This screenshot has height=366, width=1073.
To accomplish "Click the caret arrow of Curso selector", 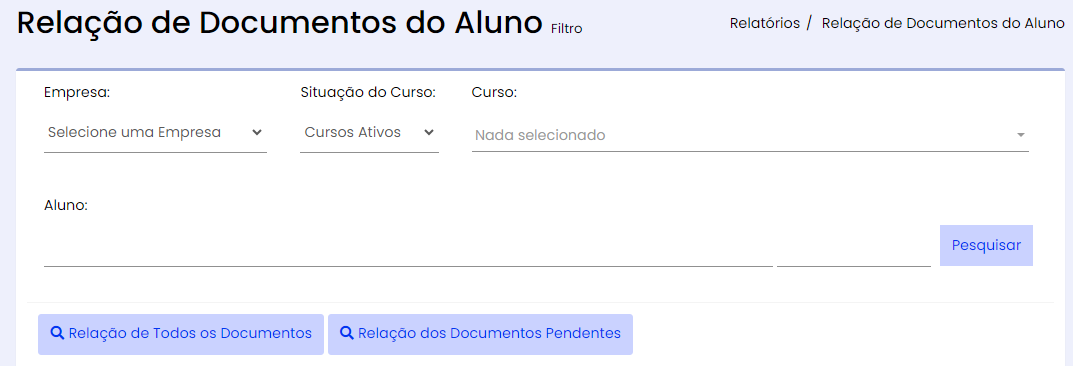I will [1021, 135].
